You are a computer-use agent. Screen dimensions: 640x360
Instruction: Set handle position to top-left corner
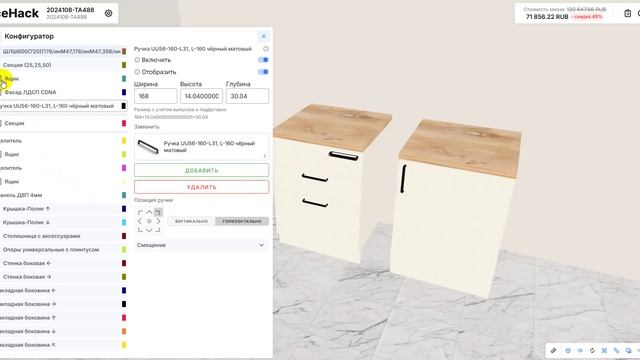pos(140,212)
